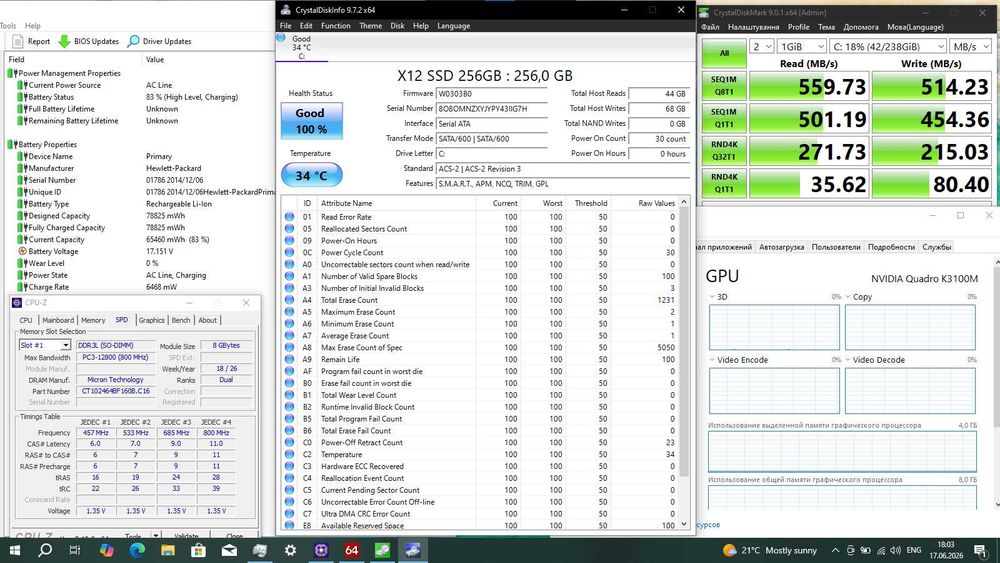Switch to Memory tab in CPU-Z

point(93,320)
